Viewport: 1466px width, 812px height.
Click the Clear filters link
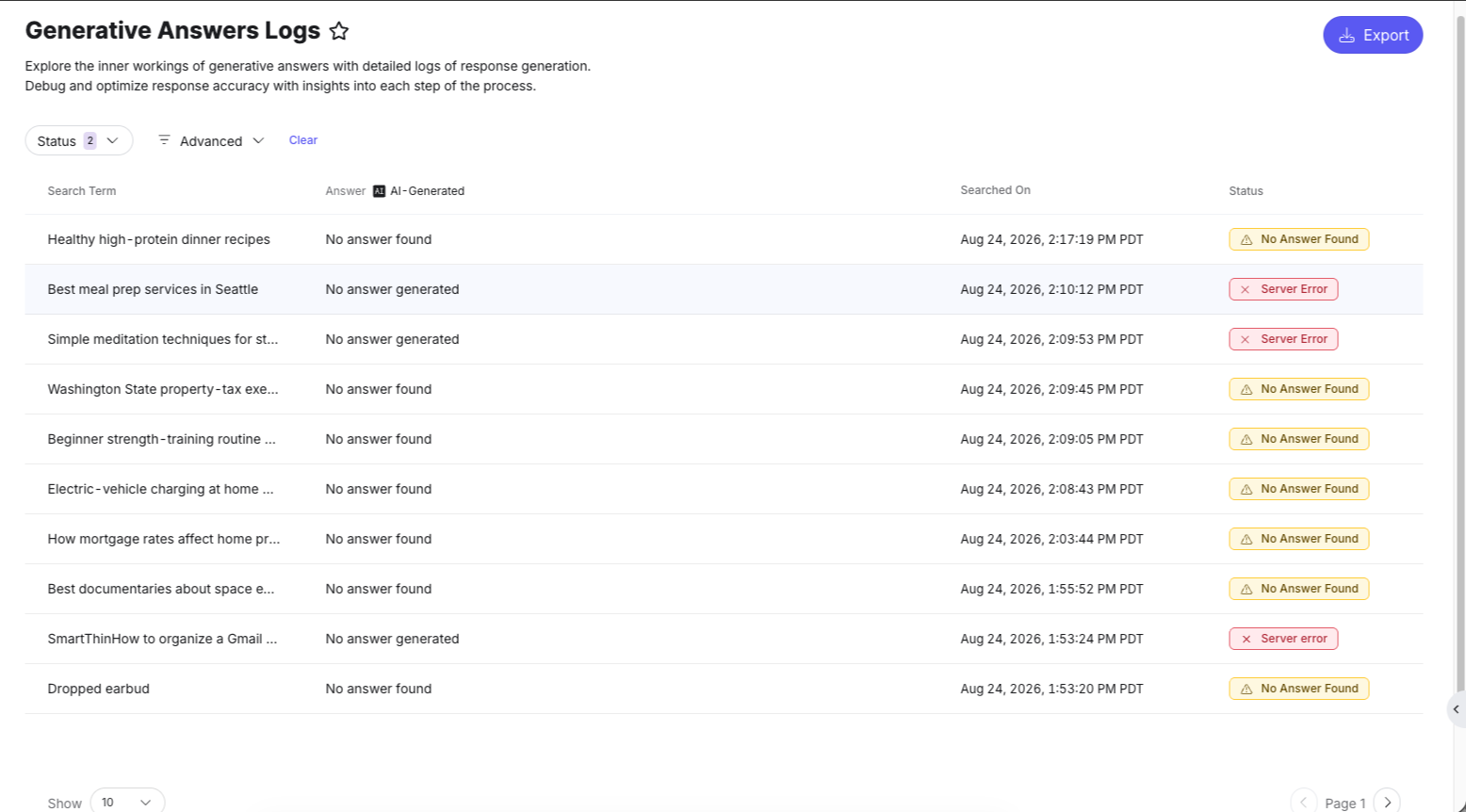pyautogui.click(x=303, y=140)
